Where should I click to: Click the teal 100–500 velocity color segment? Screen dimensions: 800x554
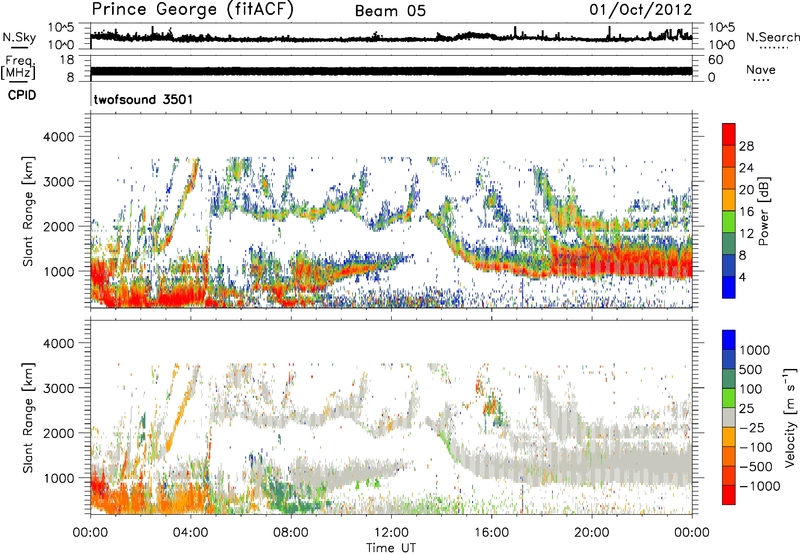pos(729,379)
